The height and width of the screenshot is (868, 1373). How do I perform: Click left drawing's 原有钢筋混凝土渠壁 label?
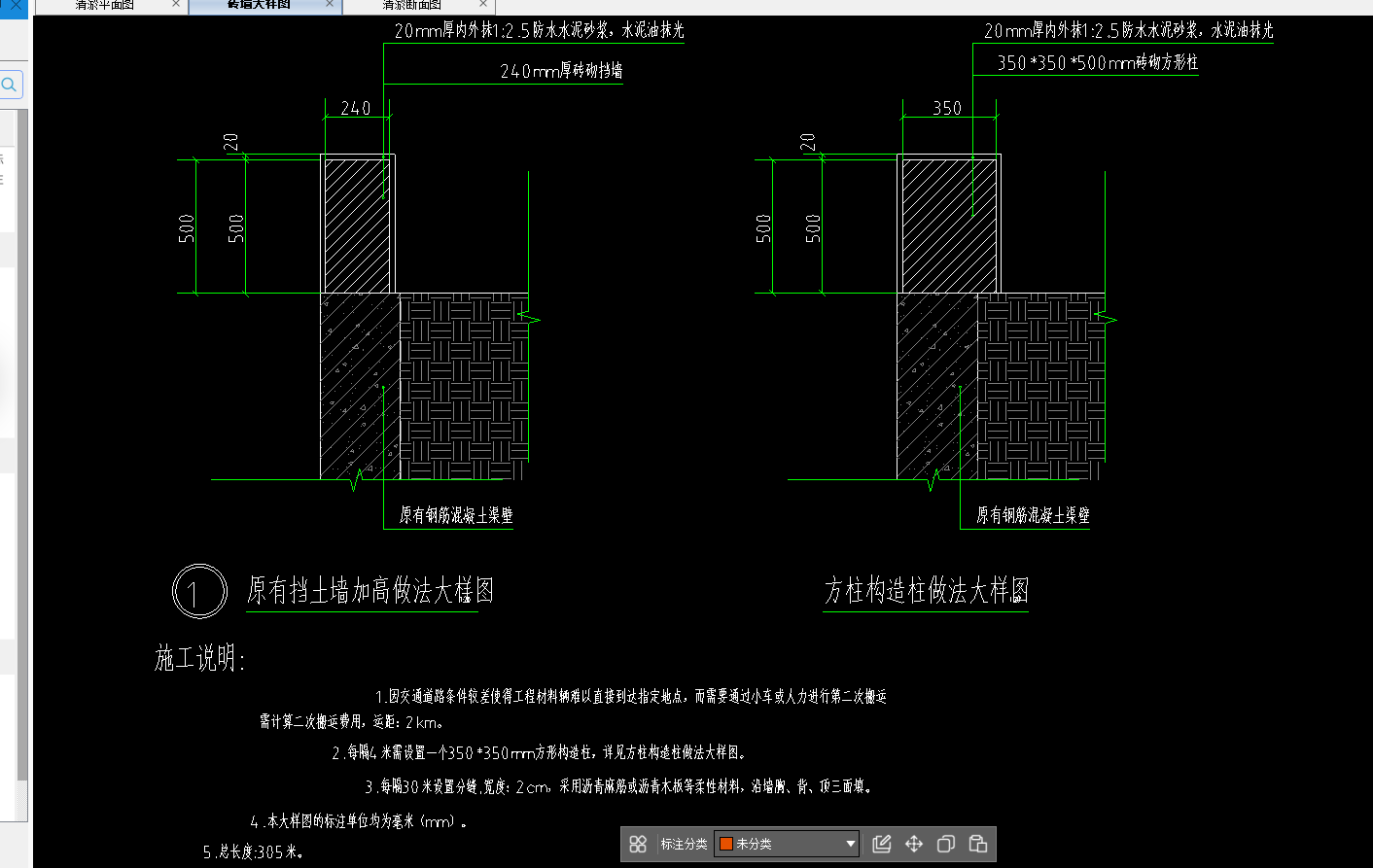(x=456, y=515)
